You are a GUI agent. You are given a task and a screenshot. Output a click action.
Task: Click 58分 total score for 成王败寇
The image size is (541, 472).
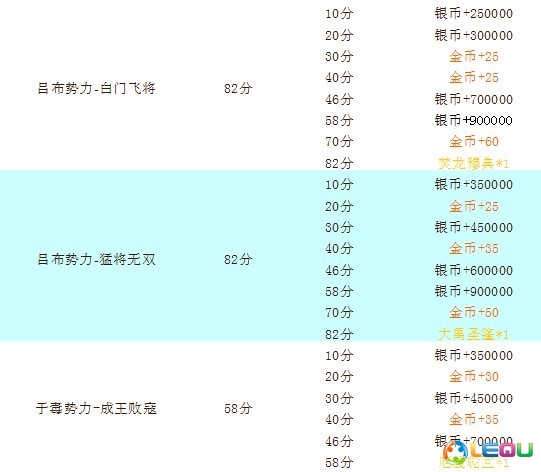[238, 408]
